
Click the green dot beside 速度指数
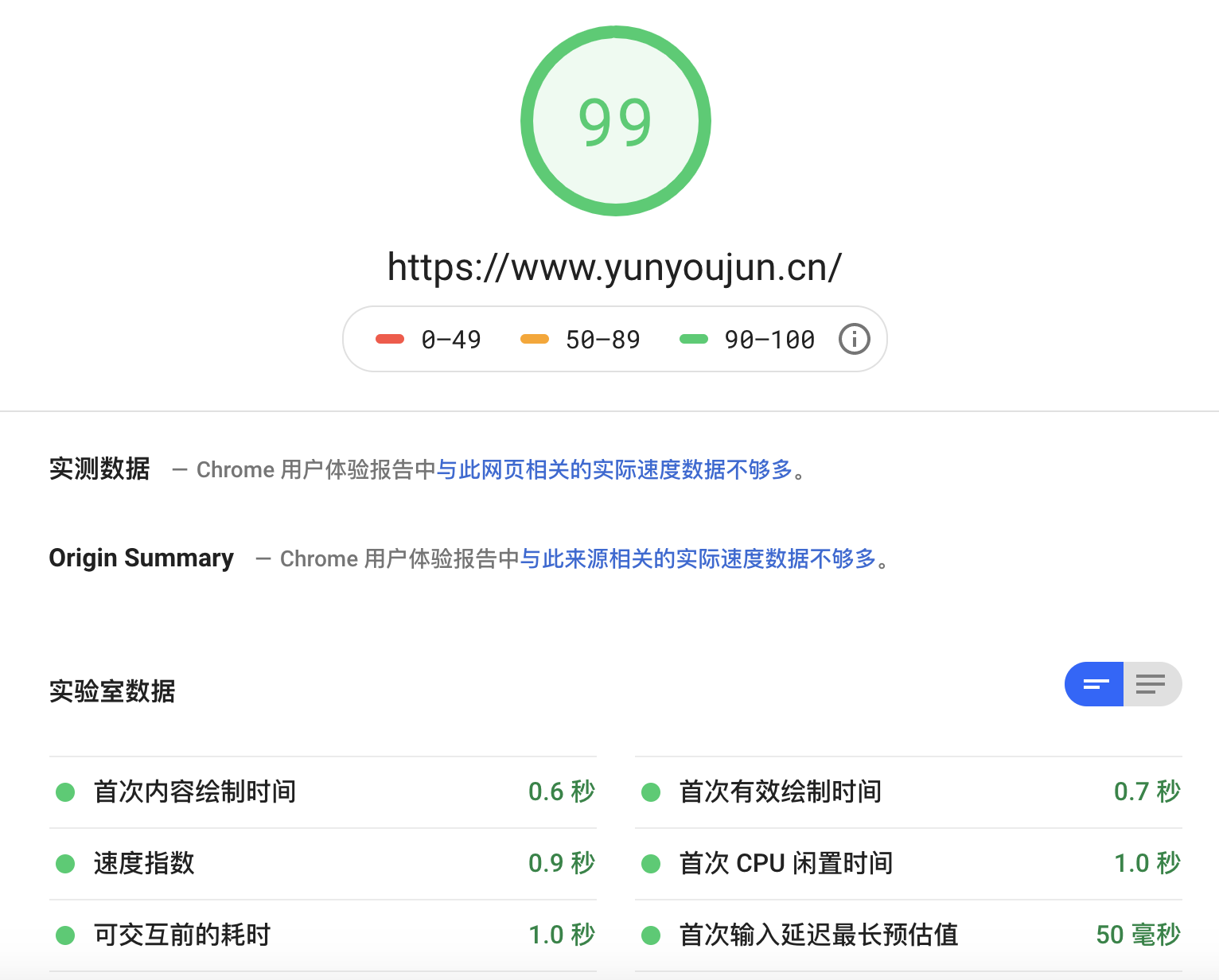[65, 864]
